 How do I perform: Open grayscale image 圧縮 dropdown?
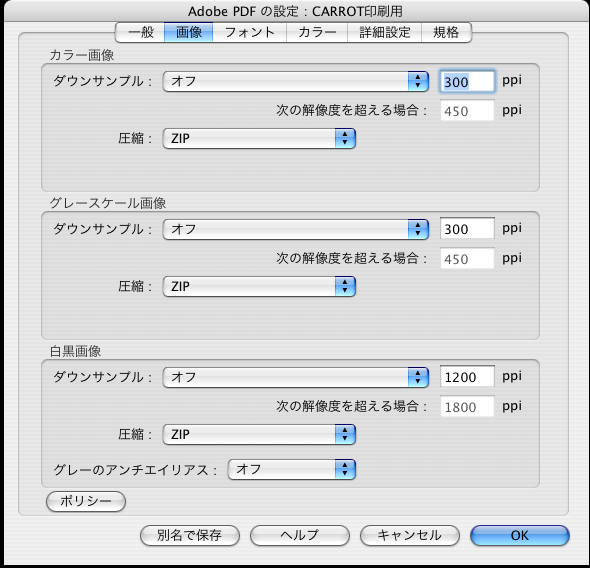pos(259,286)
